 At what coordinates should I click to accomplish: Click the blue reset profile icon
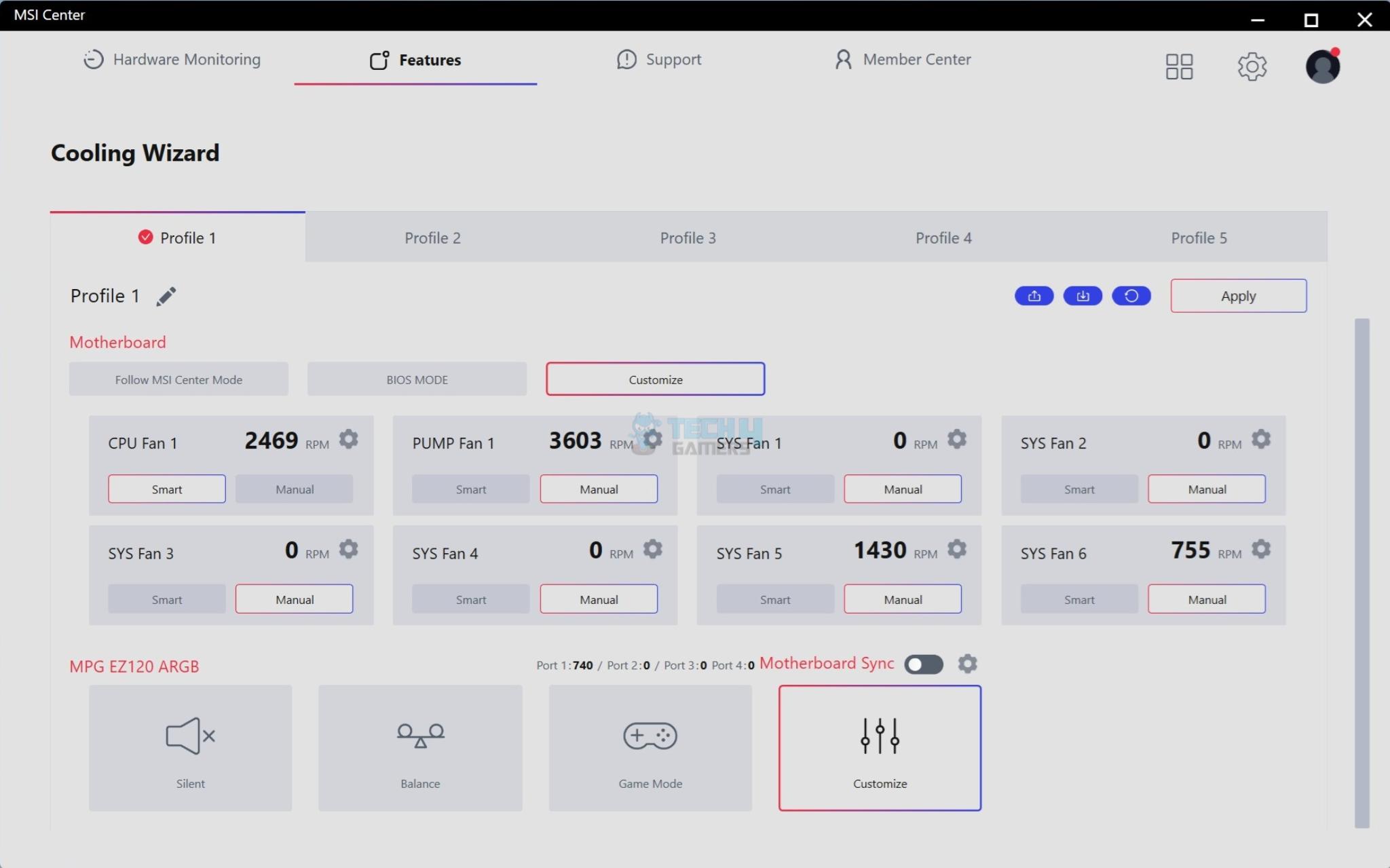1131,296
